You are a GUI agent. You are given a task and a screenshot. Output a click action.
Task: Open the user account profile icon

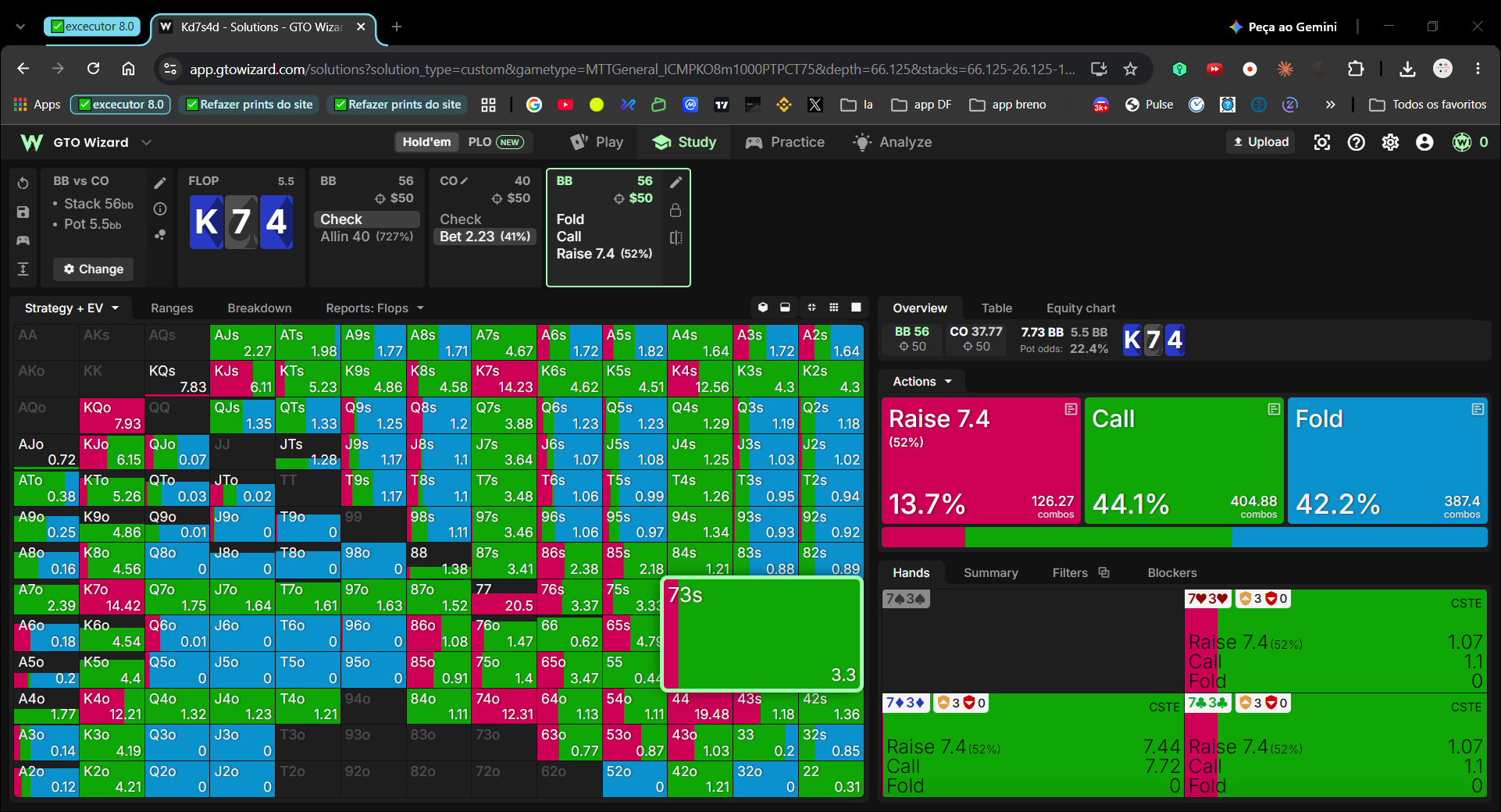[x=1425, y=142]
